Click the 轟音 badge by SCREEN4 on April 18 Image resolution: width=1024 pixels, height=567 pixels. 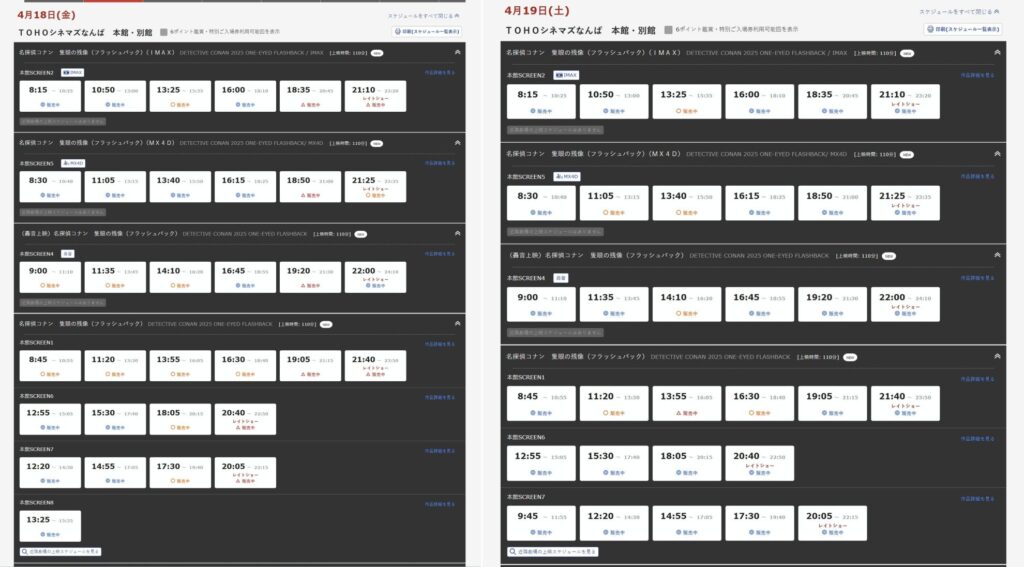(67, 253)
